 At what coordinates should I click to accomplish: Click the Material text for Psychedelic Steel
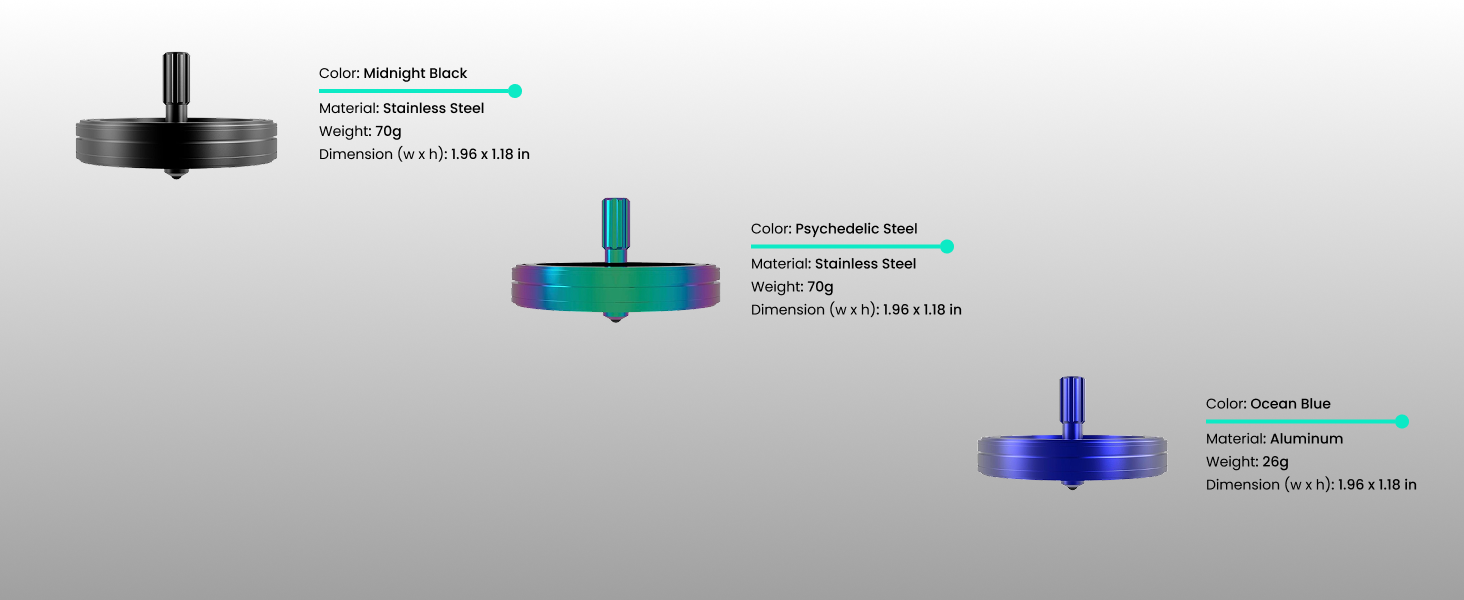pyautogui.click(x=833, y=264)
